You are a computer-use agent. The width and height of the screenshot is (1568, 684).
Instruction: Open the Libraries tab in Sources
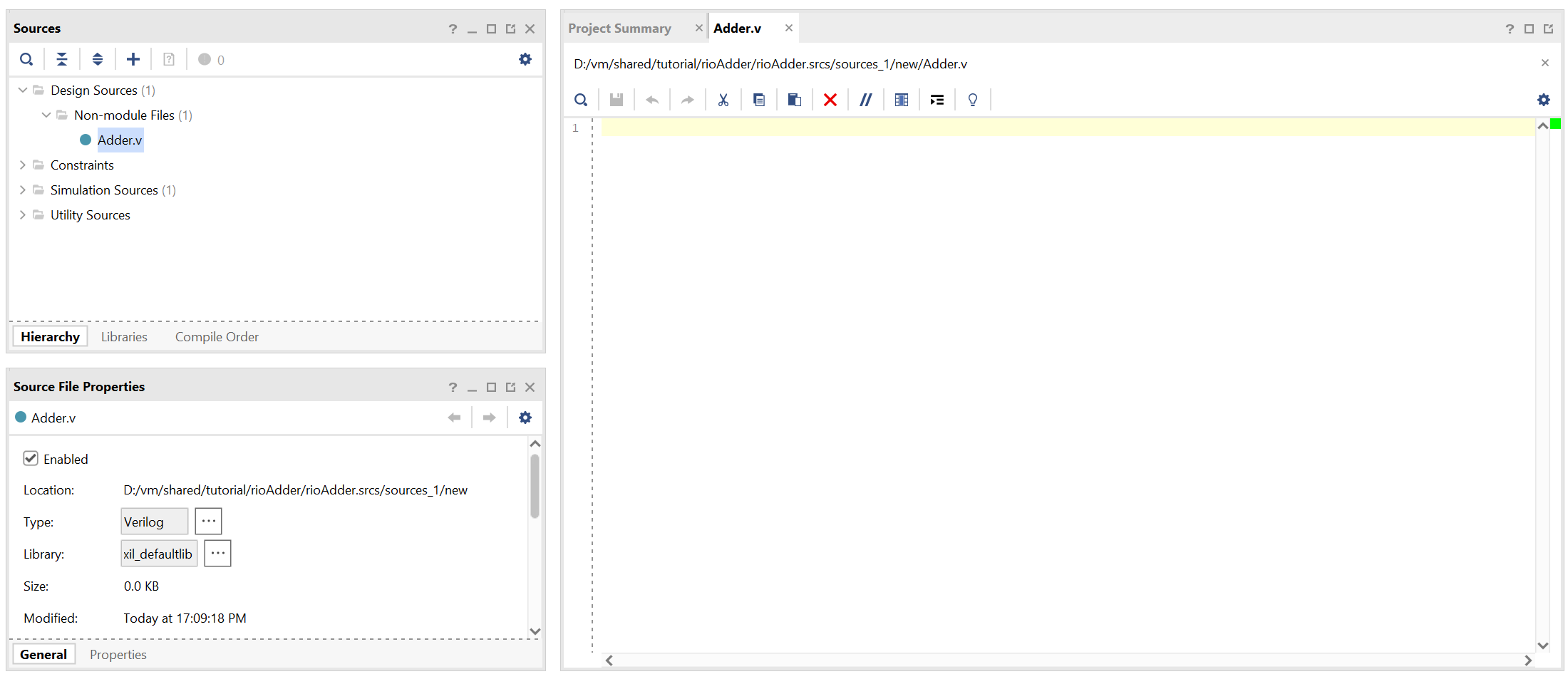(x=124, y=337)
